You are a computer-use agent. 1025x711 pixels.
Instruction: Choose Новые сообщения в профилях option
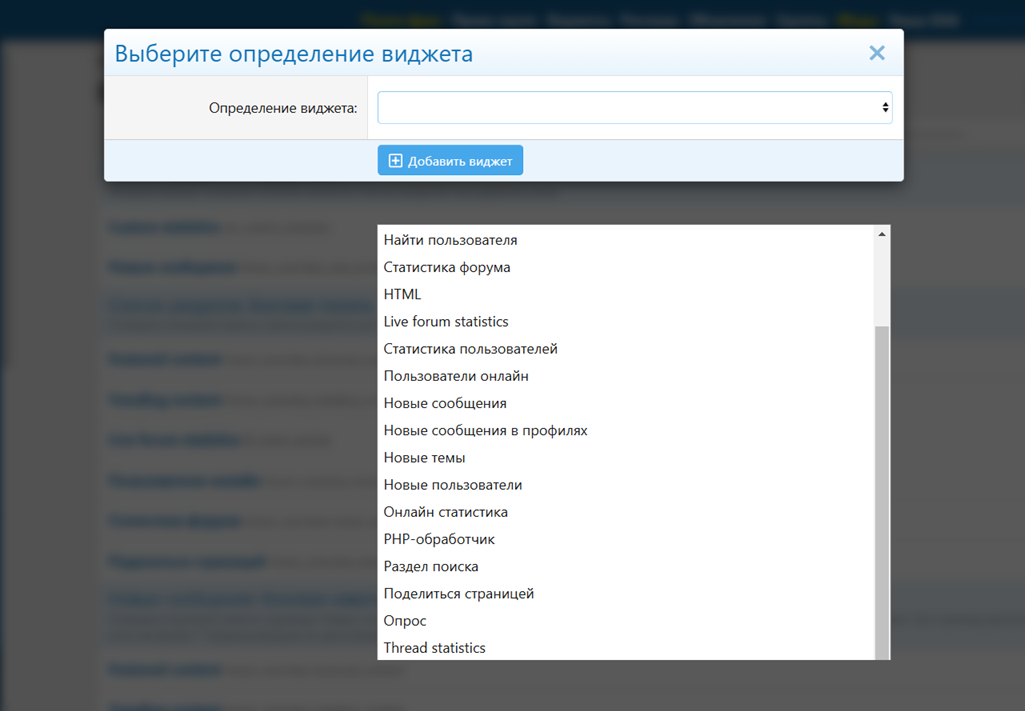(485, 430)
